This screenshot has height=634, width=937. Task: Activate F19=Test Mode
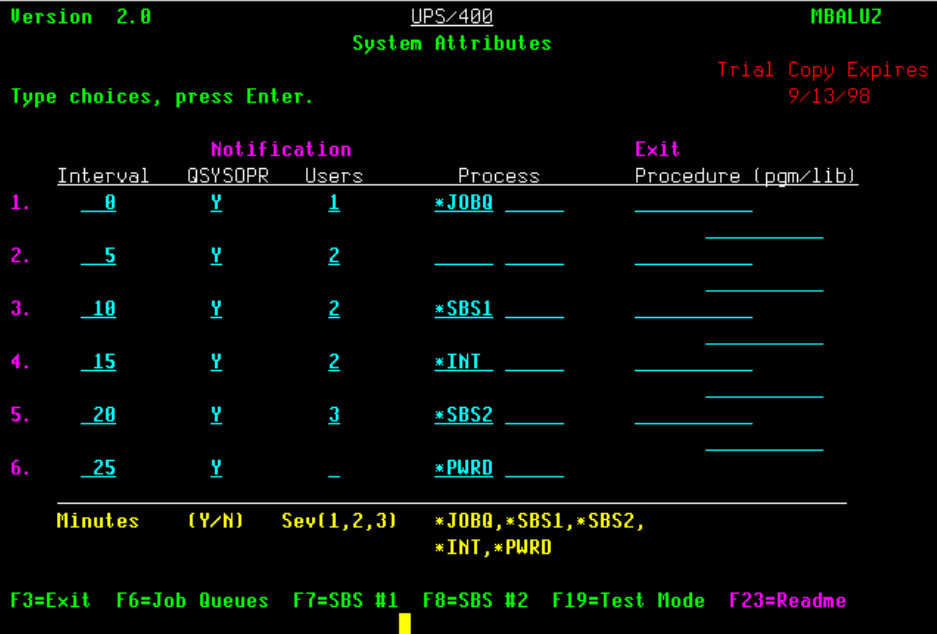click(x=628, y=601)
